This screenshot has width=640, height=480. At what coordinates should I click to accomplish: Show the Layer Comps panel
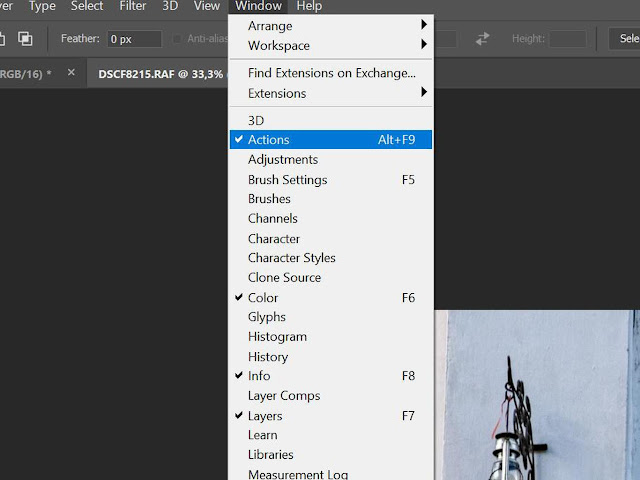[331, 396]
